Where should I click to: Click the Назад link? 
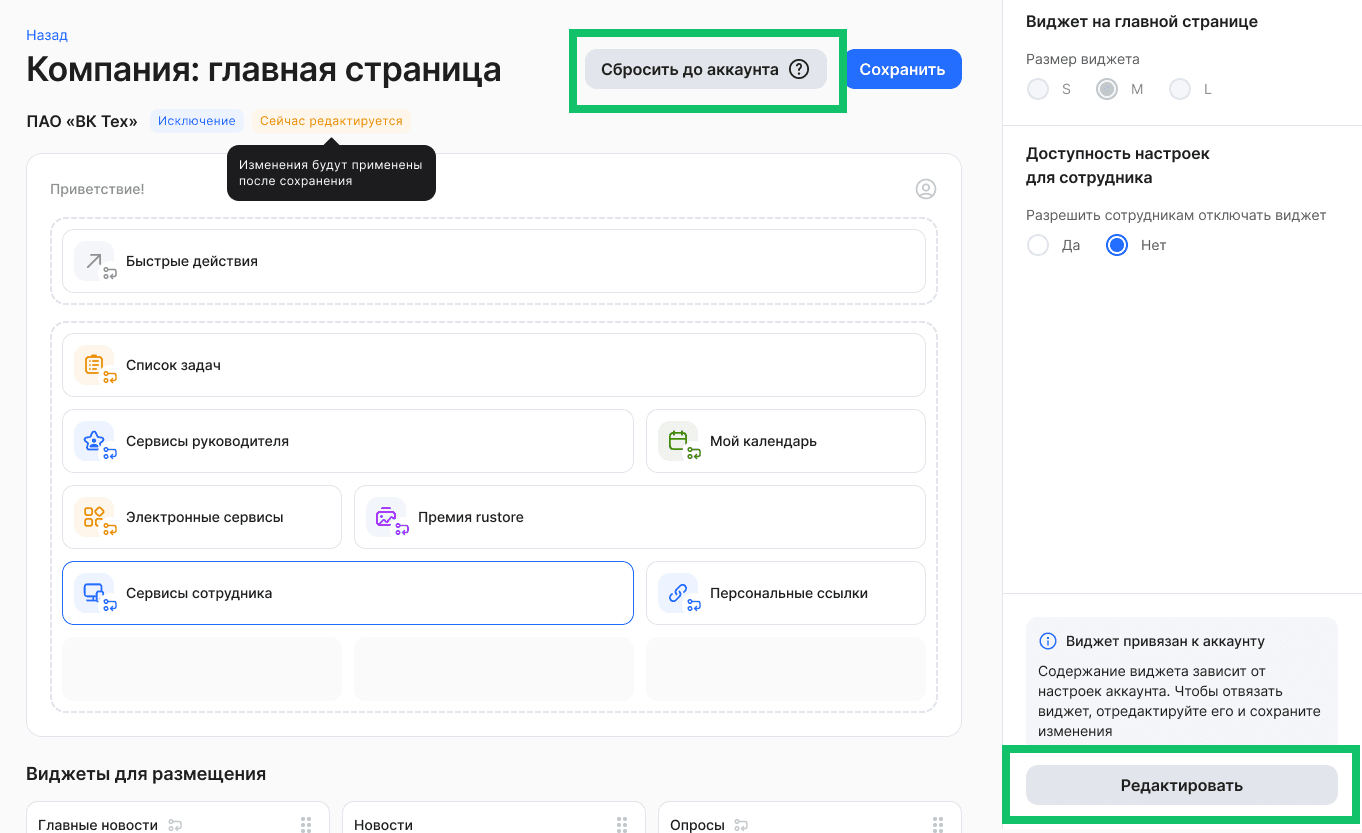(x=47, y=35)
